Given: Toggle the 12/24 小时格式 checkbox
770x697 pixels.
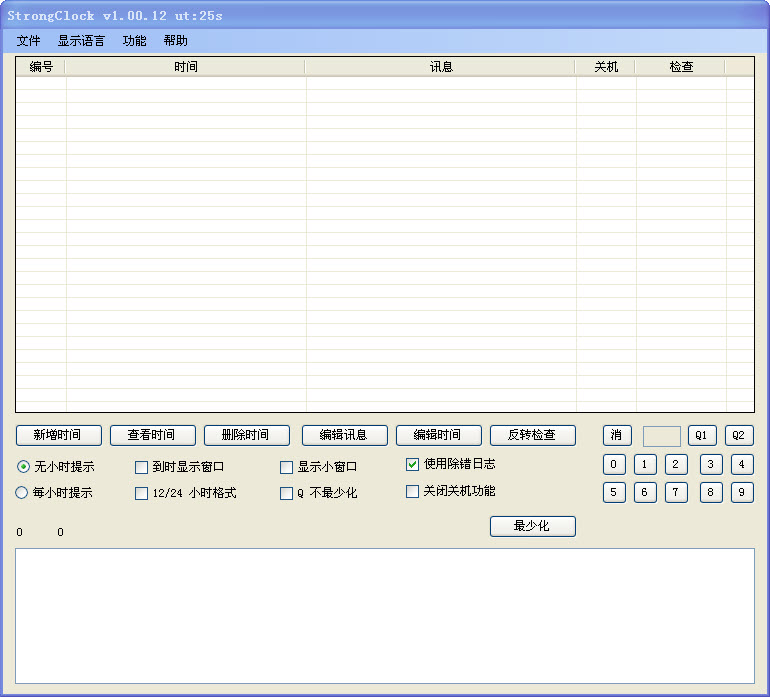Looking at the screenshot, I should point(141,493).
